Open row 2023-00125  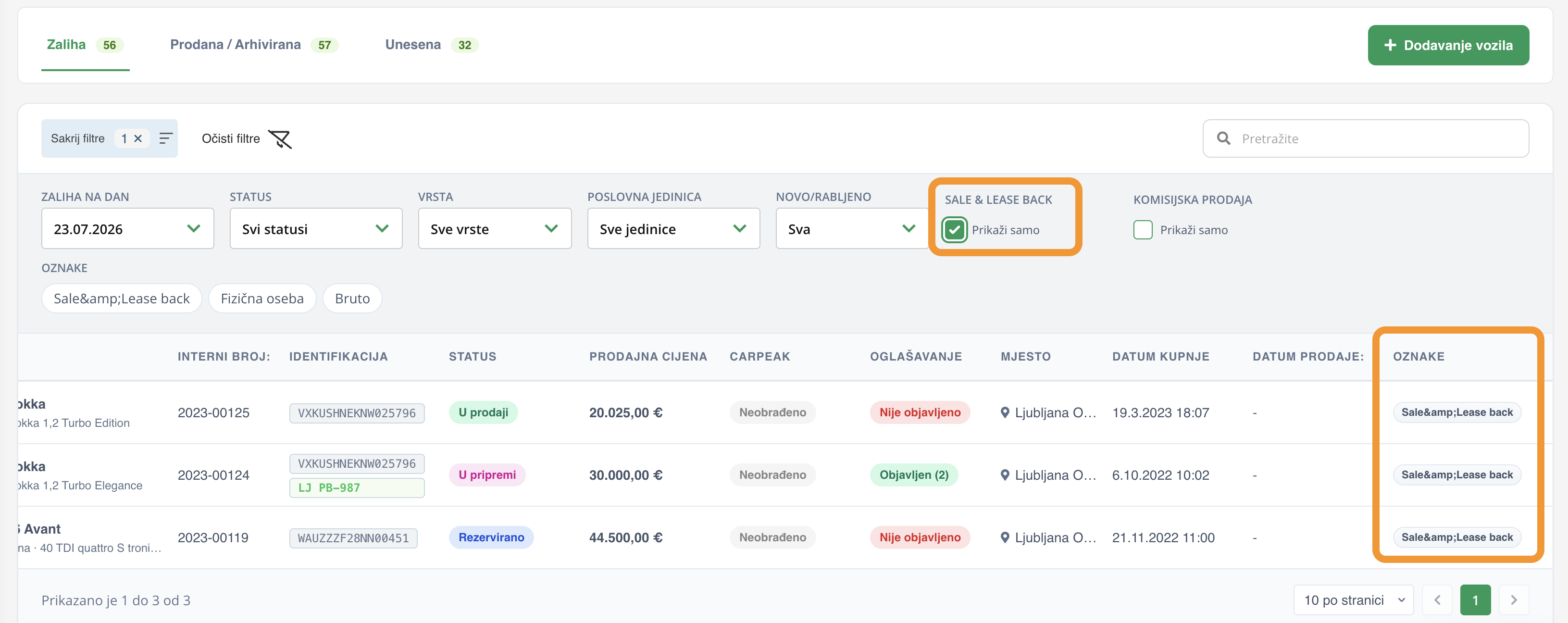(x=785, y=412)
